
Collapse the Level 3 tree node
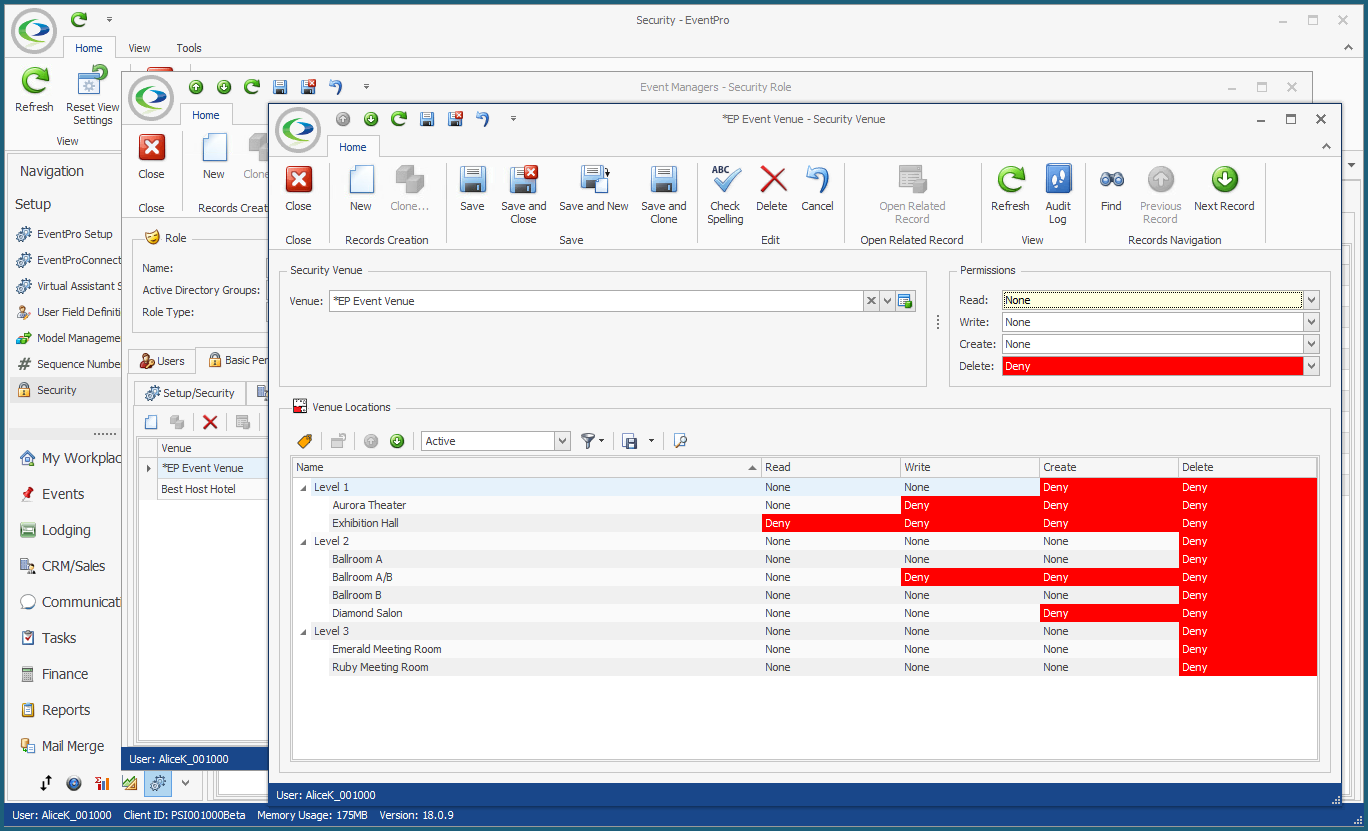pos(303,632)
